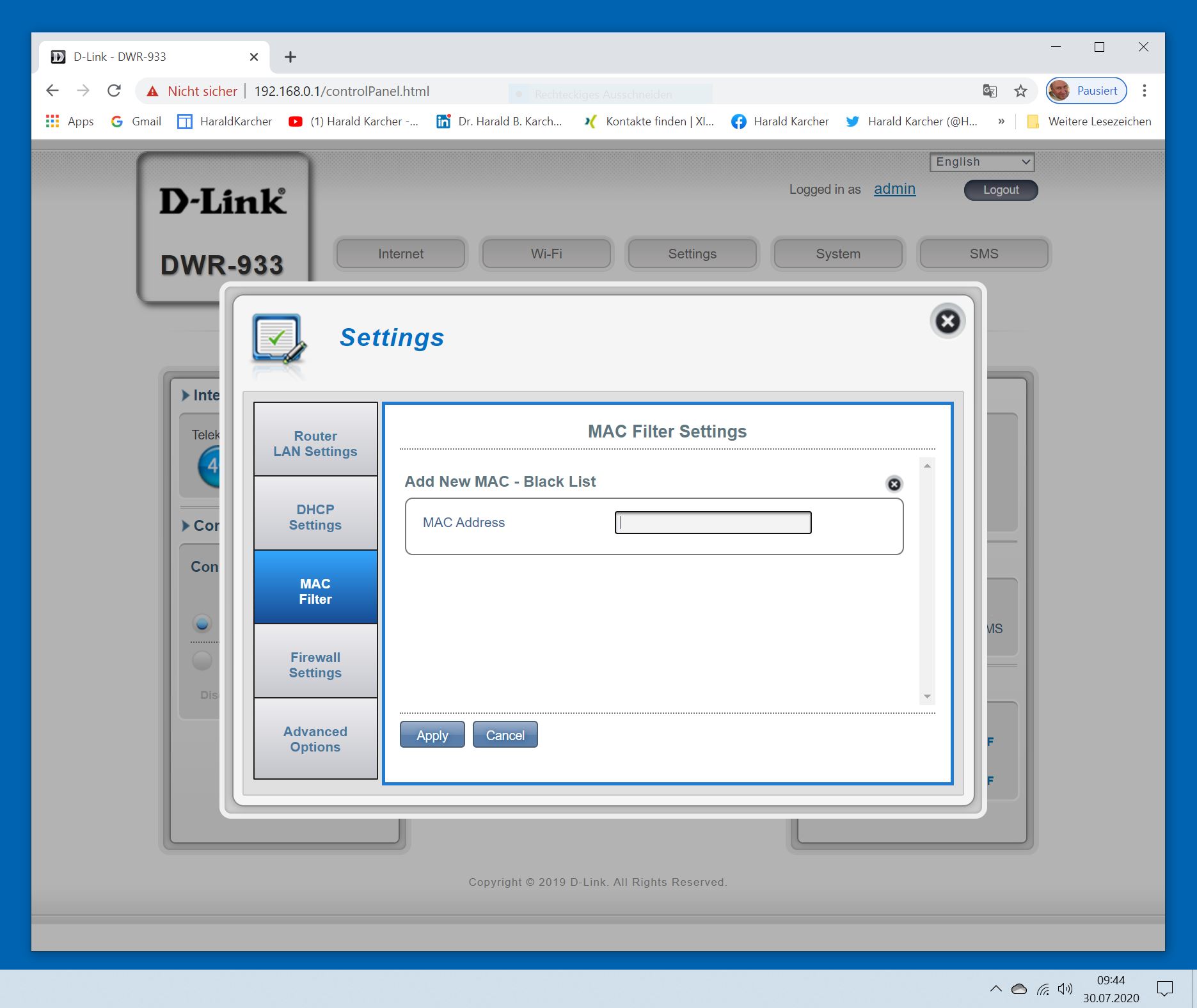
Task: Click the Google Translate icon in address bar
Action: [x=990, y=91]
